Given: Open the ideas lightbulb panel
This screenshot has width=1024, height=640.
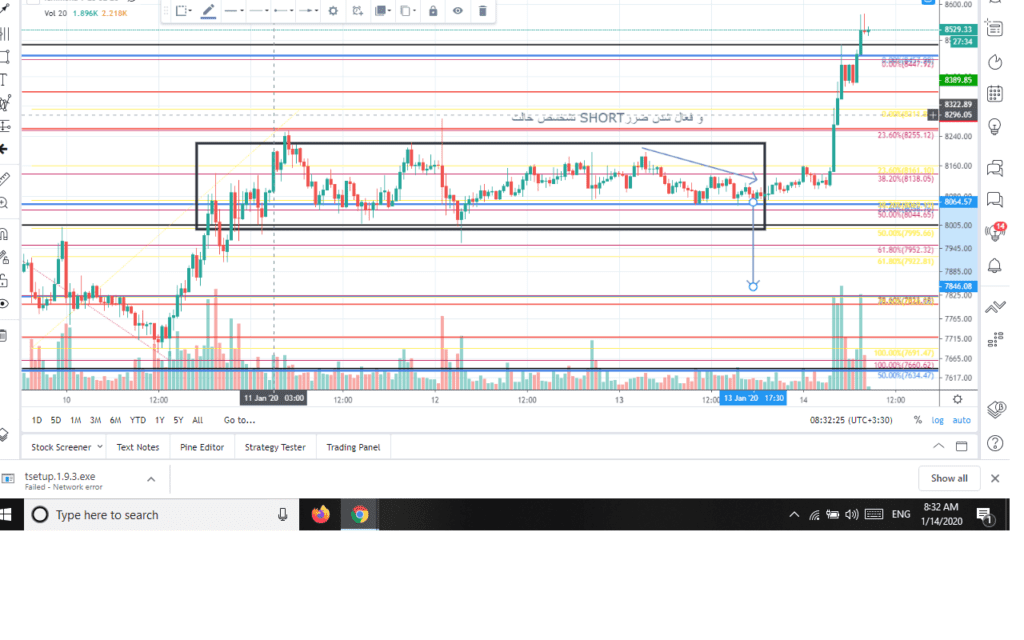Looking at the screenshot, I should 995,126.
